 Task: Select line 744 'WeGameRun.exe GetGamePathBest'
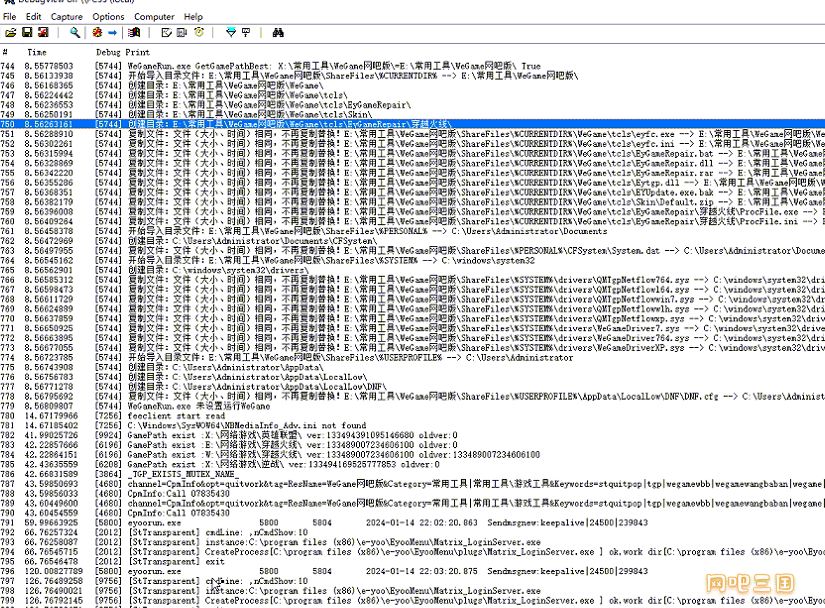point(412,66)
